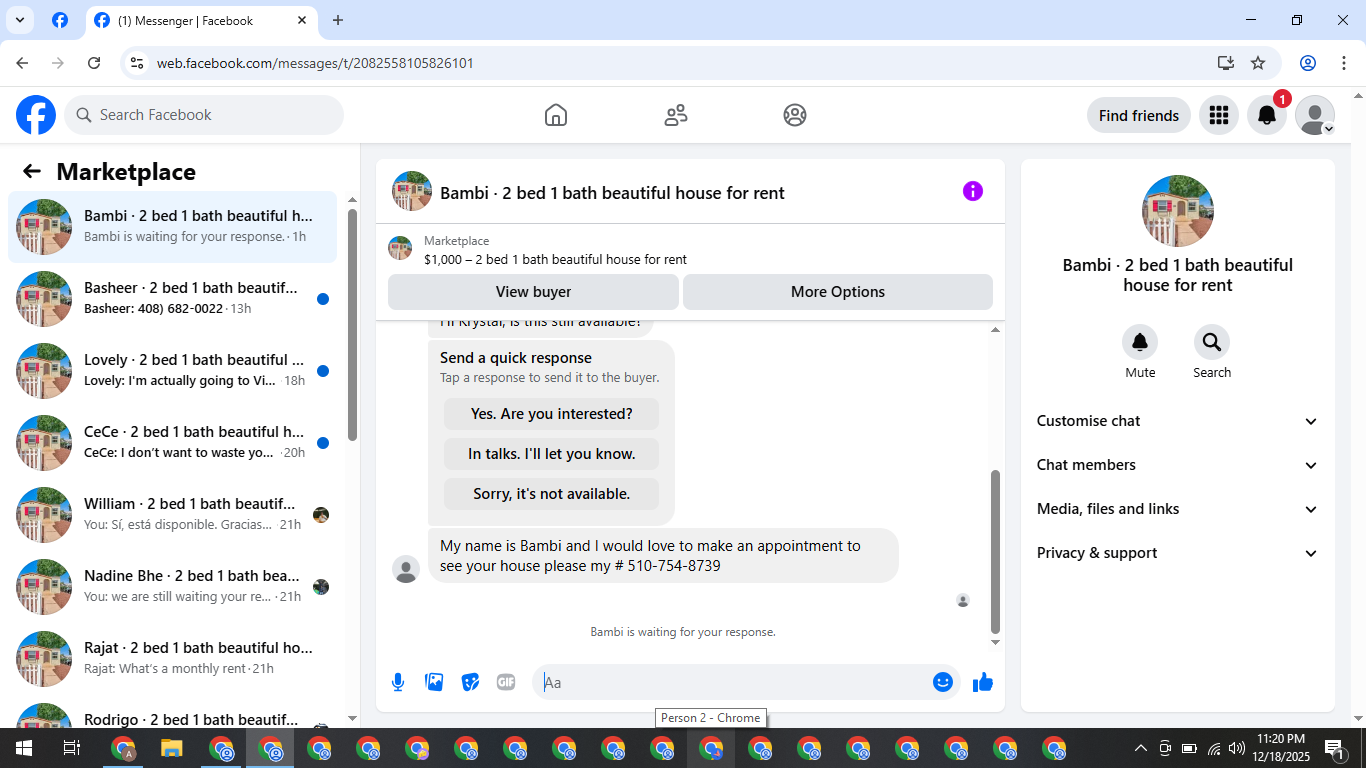The height and width of the screenshot is (768, 1366).
Task: Open Task View on taskbar
Action: coord(72,748)
